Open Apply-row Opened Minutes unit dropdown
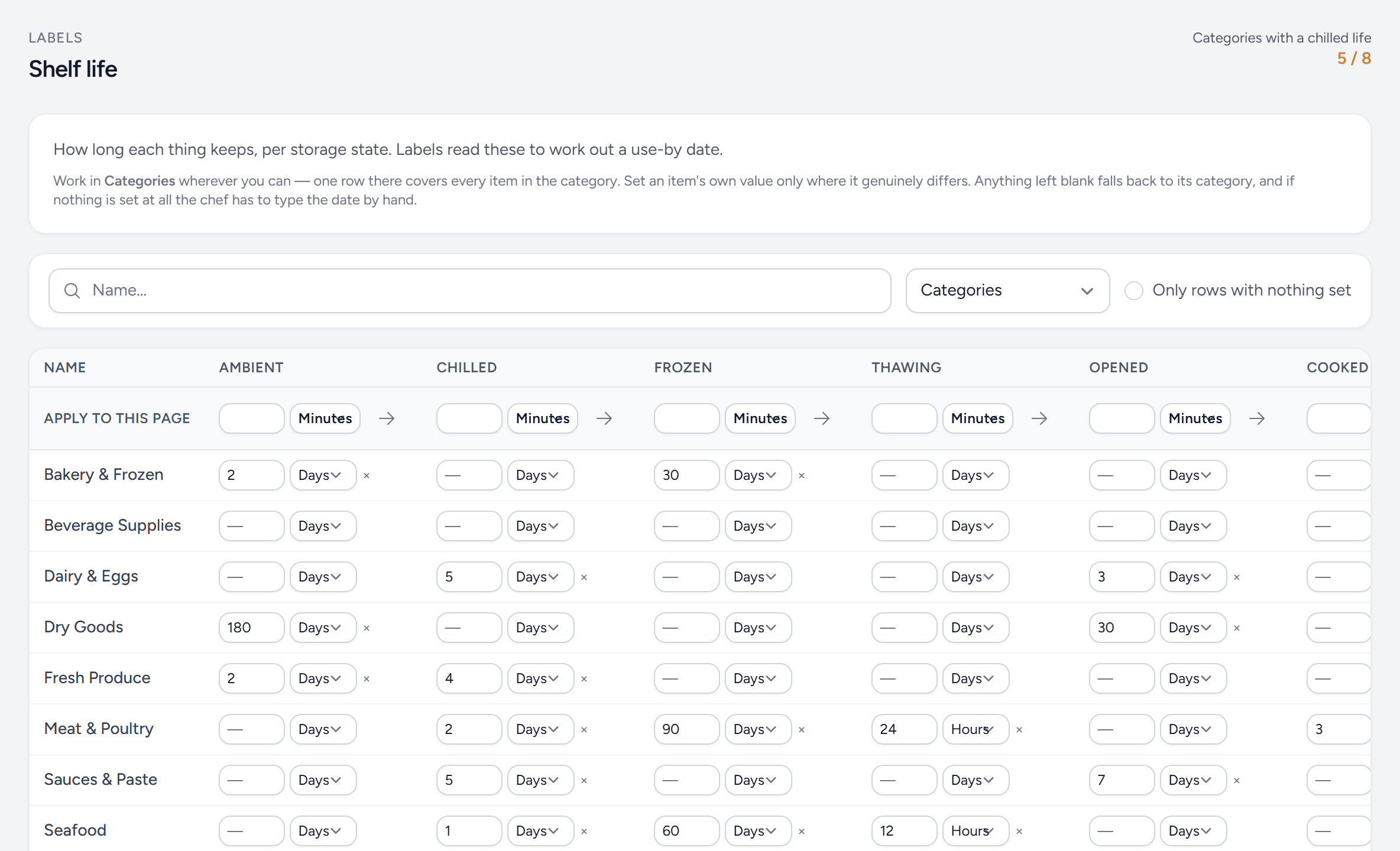Viewport: 1400px width, 851px height. coord(1195,418)
